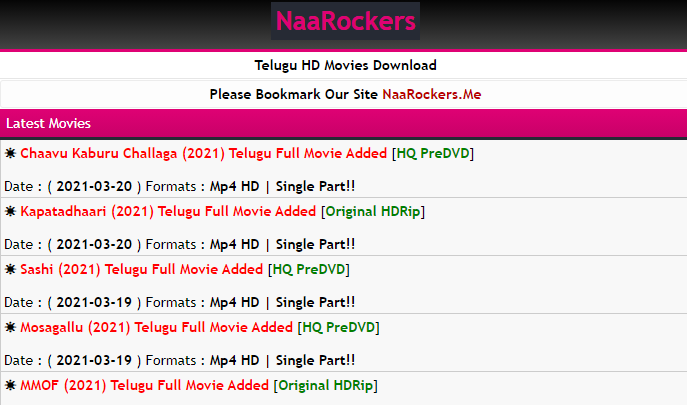Open Sashi (2021) Telugu Full Movie link
This screenshot has width=687, height=405.
pyautogui.click(x=142, y=269)
